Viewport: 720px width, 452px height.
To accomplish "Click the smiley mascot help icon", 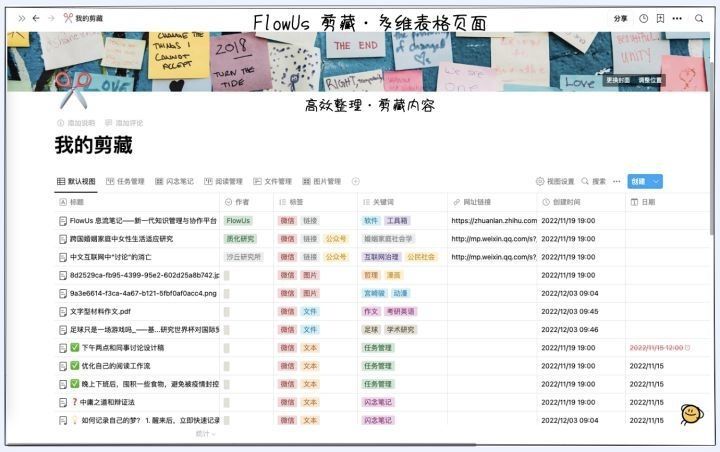I will coord(691,414).
